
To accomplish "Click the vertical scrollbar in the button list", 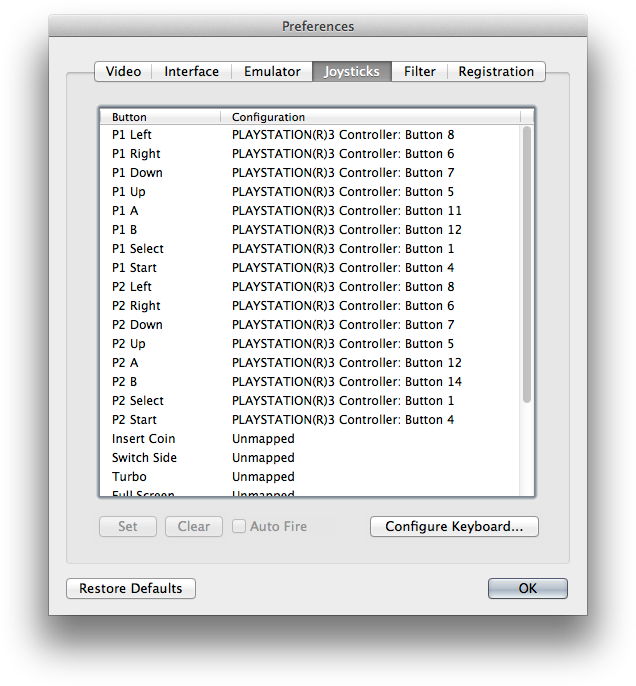I will [527, 264].
